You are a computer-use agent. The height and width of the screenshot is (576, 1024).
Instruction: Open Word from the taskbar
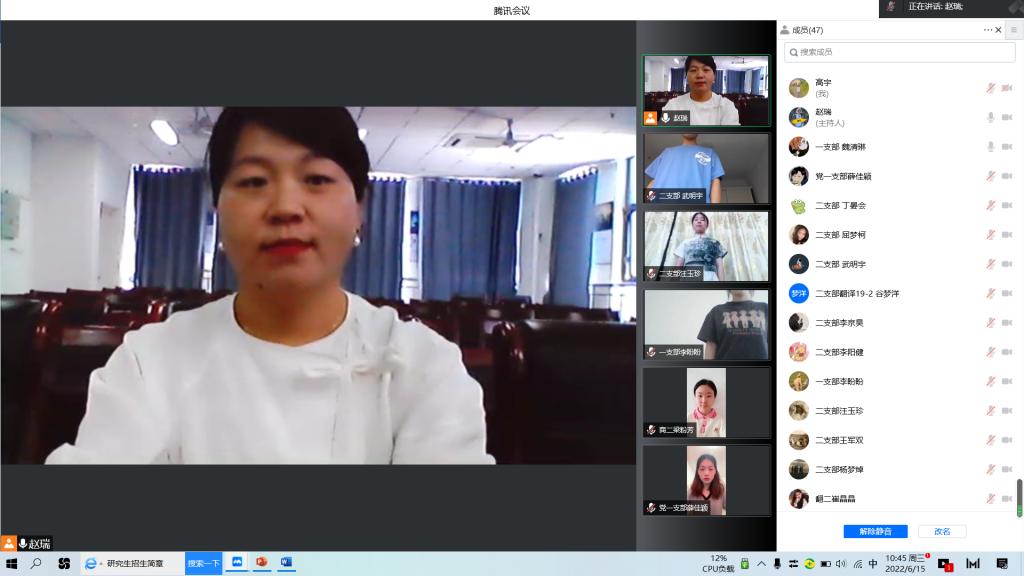(286, 564)
